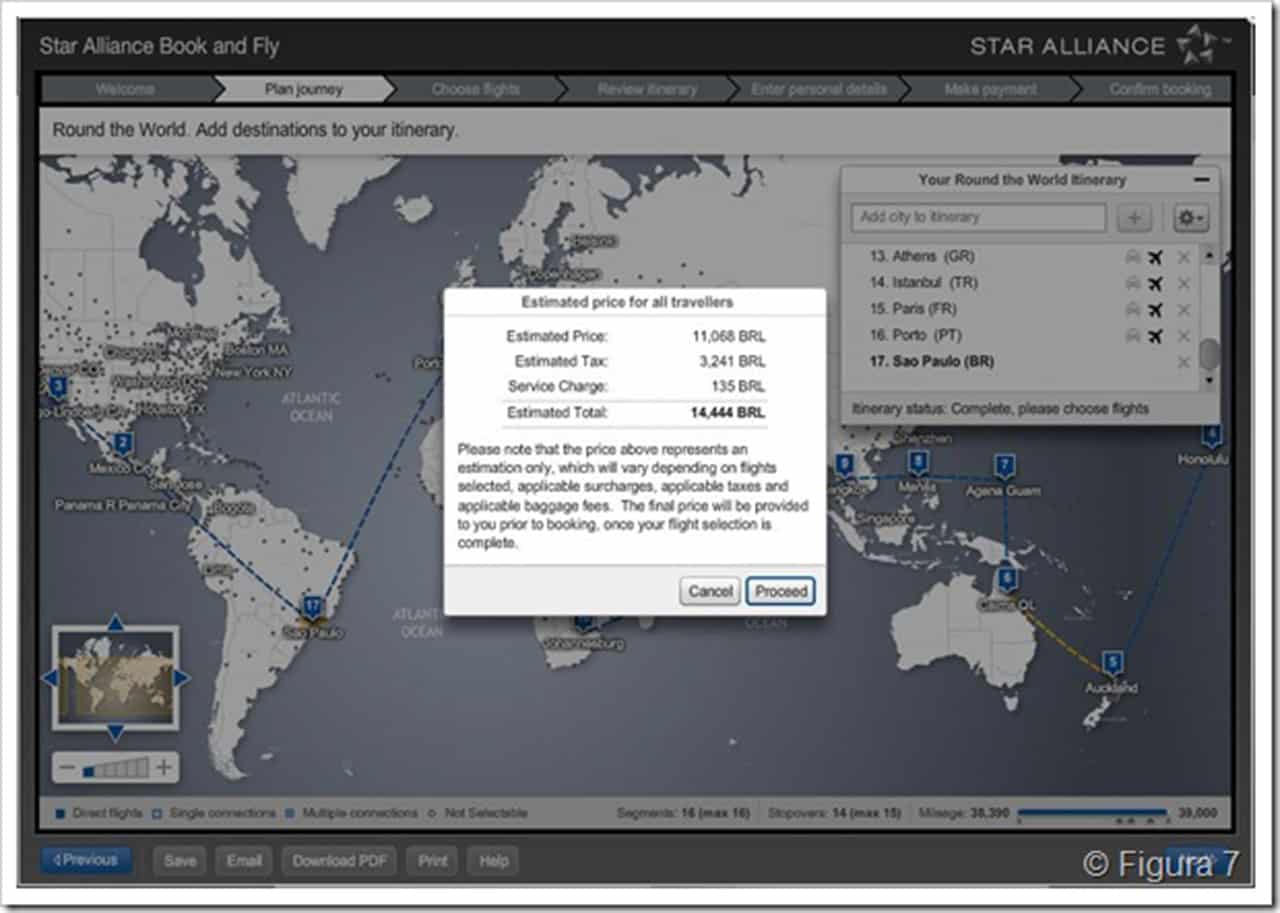
Task: Toggle surface transport for Paris row
Action: [x=1132, y=309]
